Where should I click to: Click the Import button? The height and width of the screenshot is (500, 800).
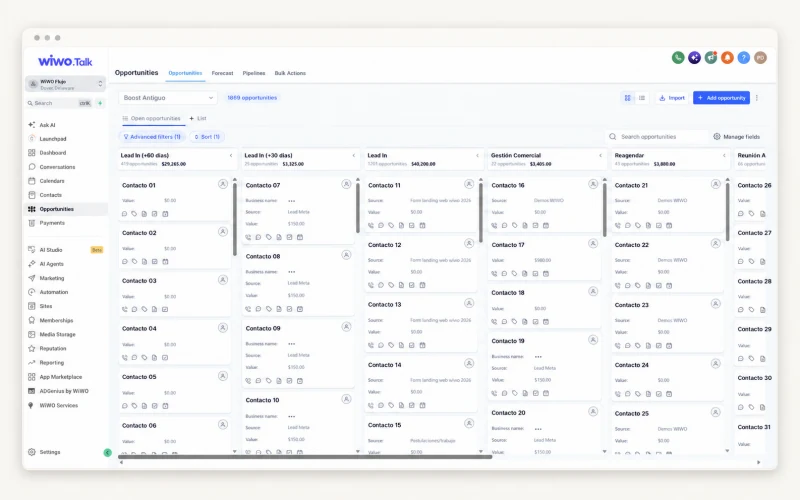click(672, 98)
